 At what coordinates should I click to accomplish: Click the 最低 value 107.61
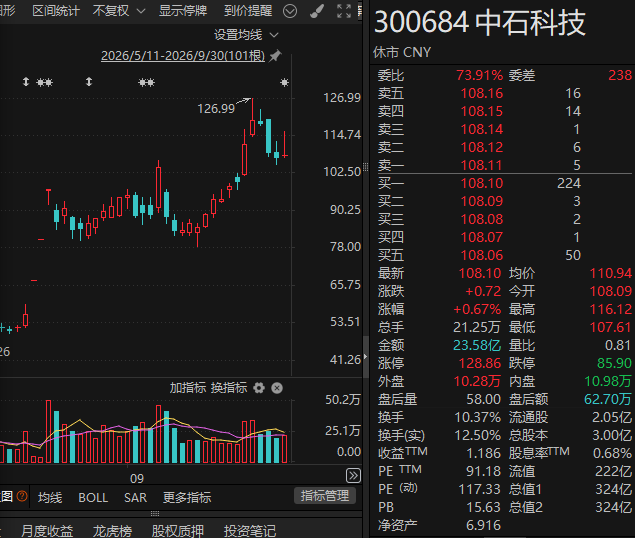610,327
